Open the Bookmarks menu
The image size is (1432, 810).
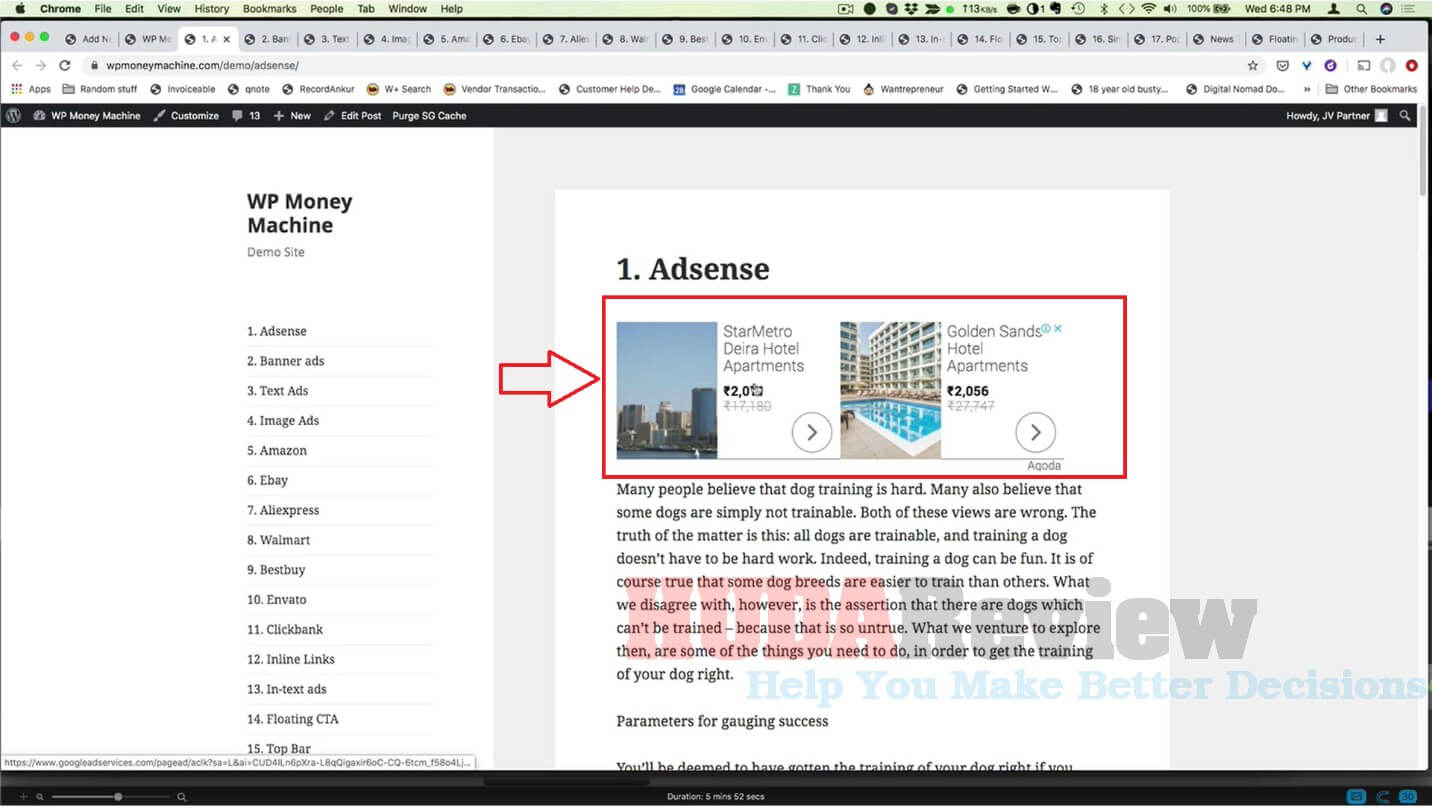click(269, 9)
